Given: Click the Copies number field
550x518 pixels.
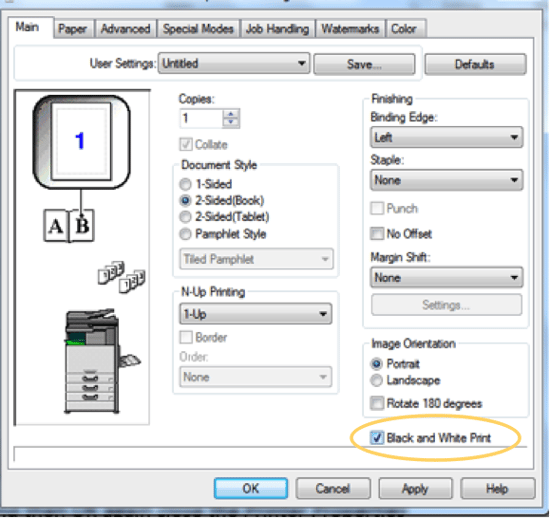Looking at the screenshot, I should coord(201,118).
